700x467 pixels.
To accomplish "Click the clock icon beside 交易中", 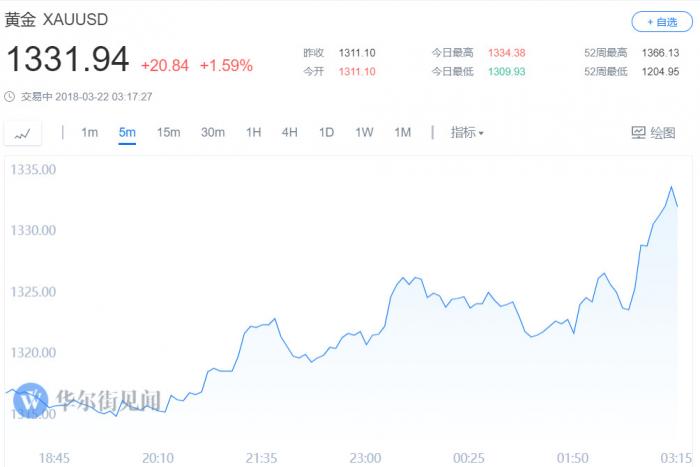I will tap(10, 96).
